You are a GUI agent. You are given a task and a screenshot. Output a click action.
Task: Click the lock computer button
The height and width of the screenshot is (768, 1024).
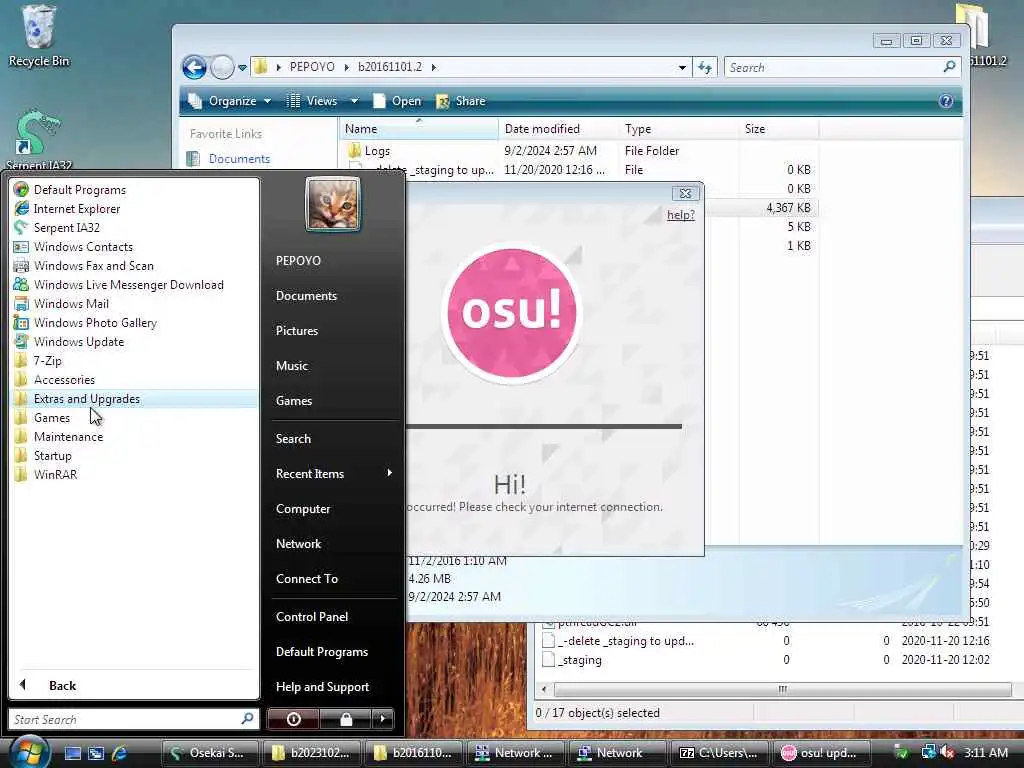pos(345,719)
